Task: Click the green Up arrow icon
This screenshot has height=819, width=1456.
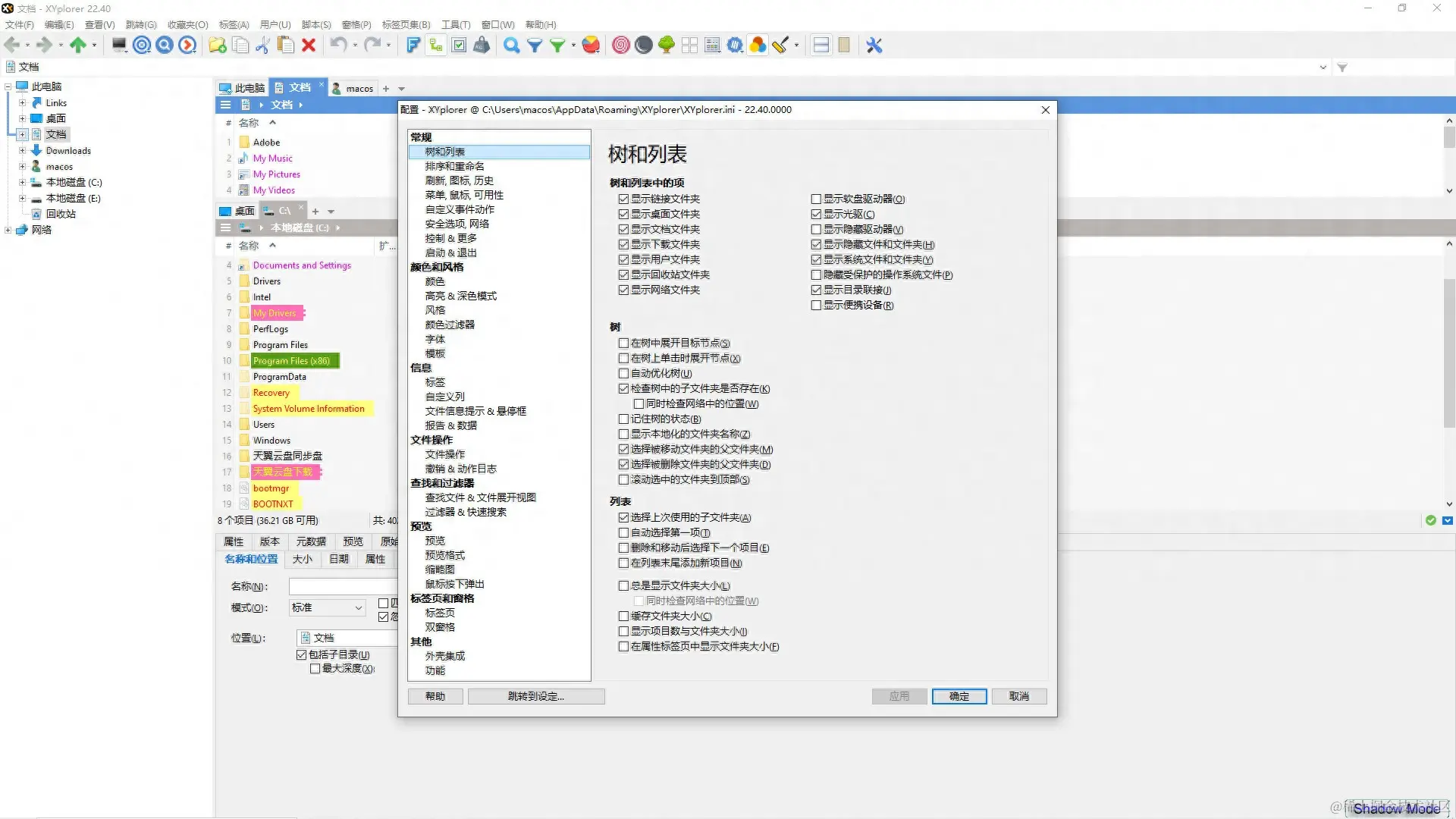Action: pos(77,45)
